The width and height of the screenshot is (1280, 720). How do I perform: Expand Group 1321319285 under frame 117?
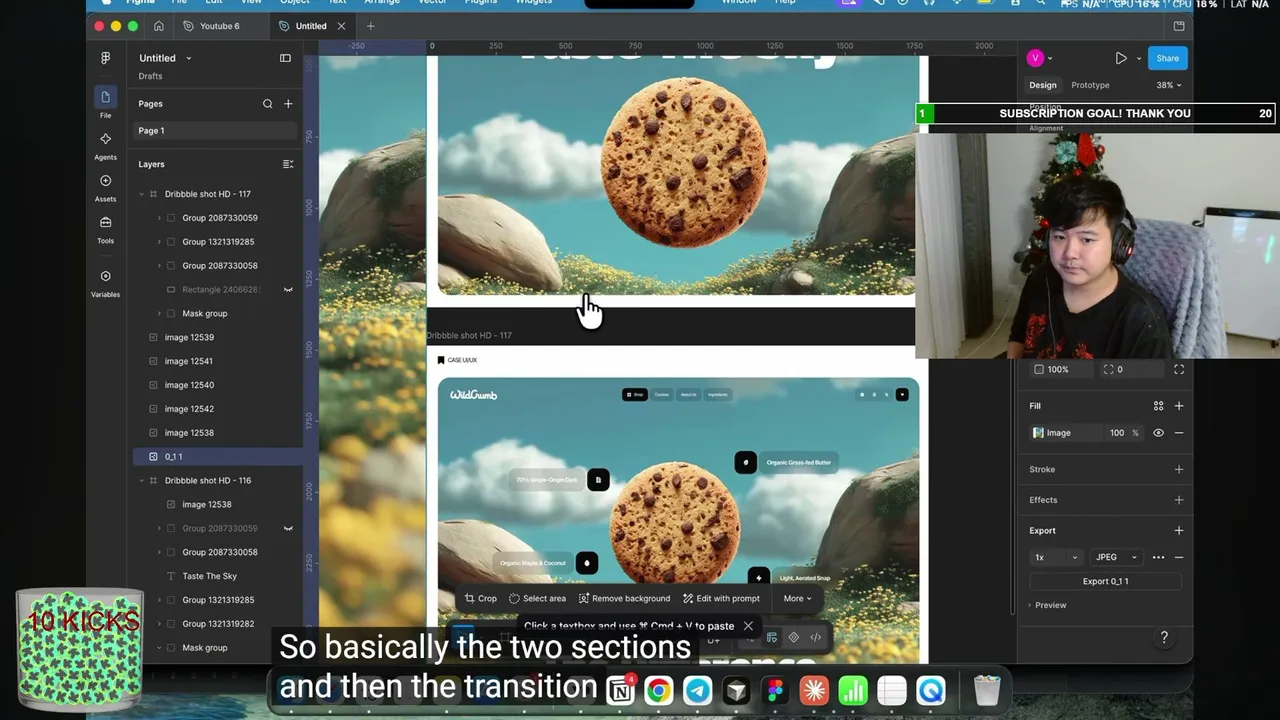(x=159, y=242)
